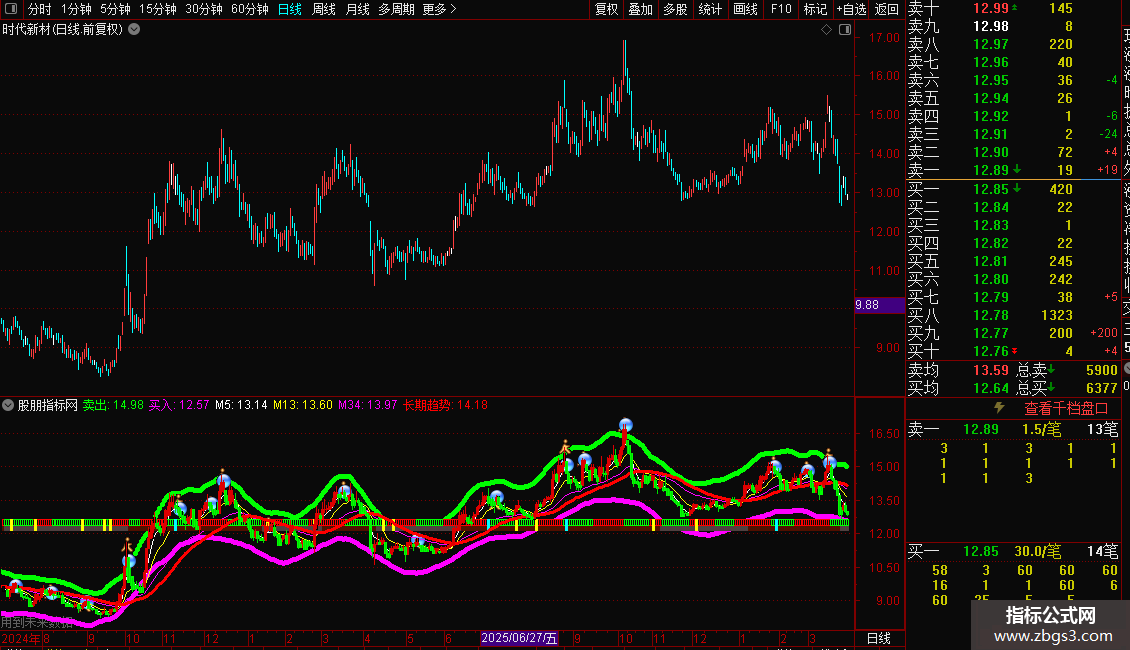This screenshot has height=650, width=1130.
Task: Click the M34: 13.97 indicator label
Action: [x=368, y=405]
